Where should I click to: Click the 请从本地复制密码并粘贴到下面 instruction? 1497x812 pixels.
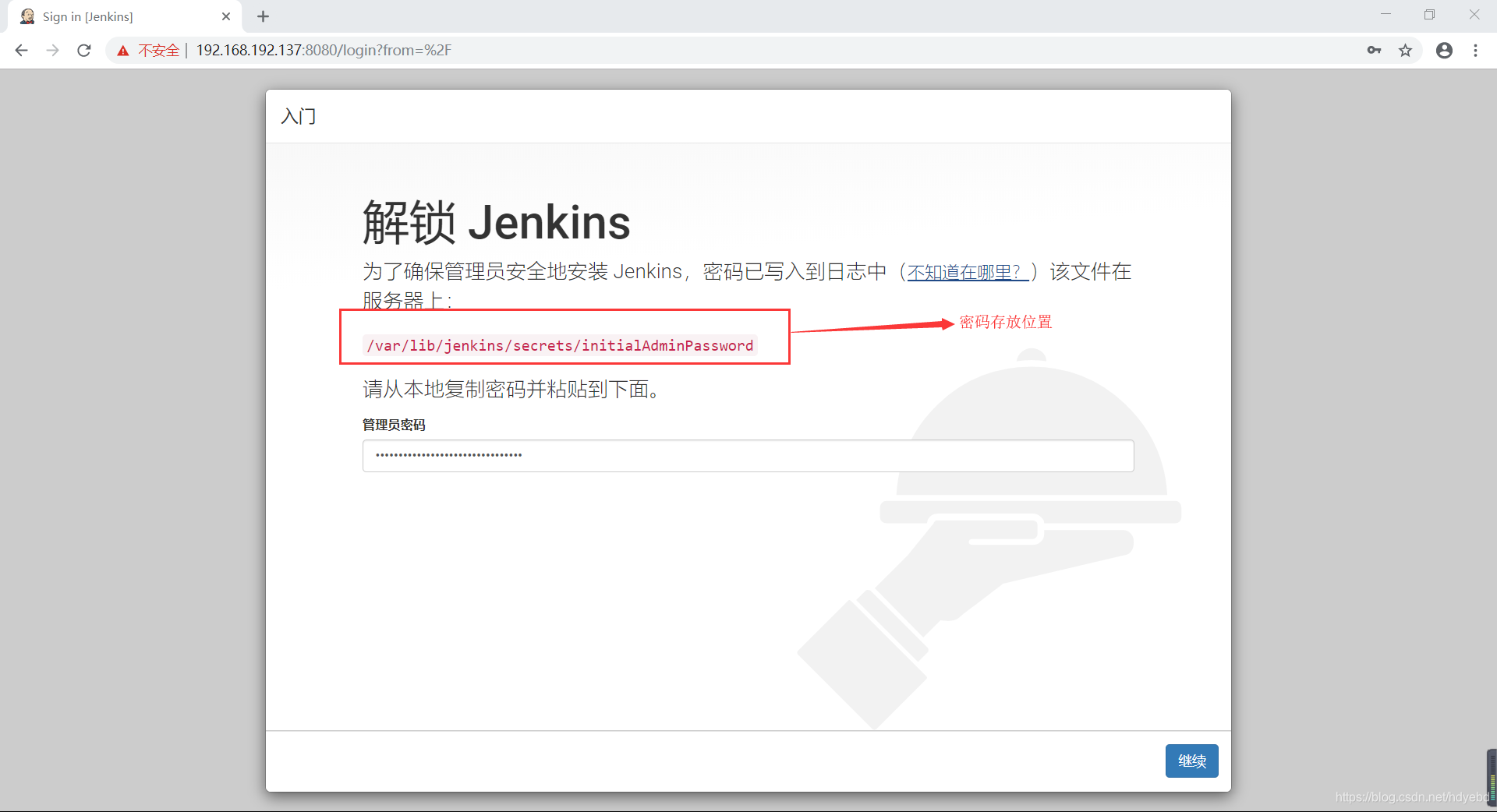click(511, 389)
